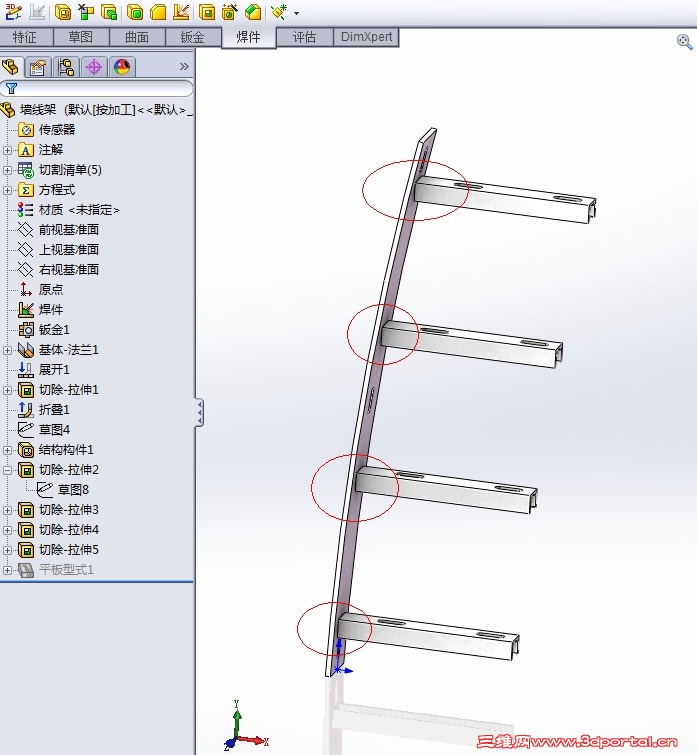Screen dimensions: 697x755
Task: Click the Extruded Boss/Base toolbar icon
Action: [x=110, y=12]
